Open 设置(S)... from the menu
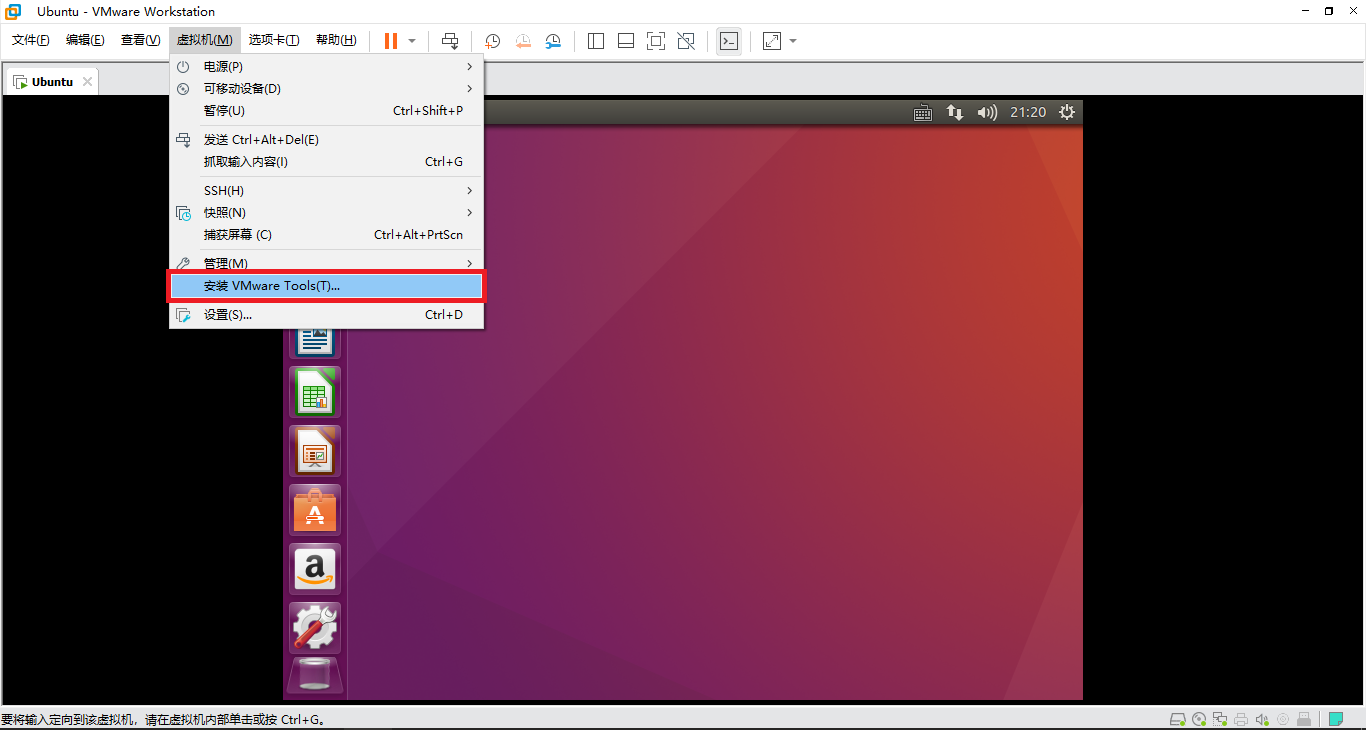This screenshot has height=730, width=1366. coord(327,315)
